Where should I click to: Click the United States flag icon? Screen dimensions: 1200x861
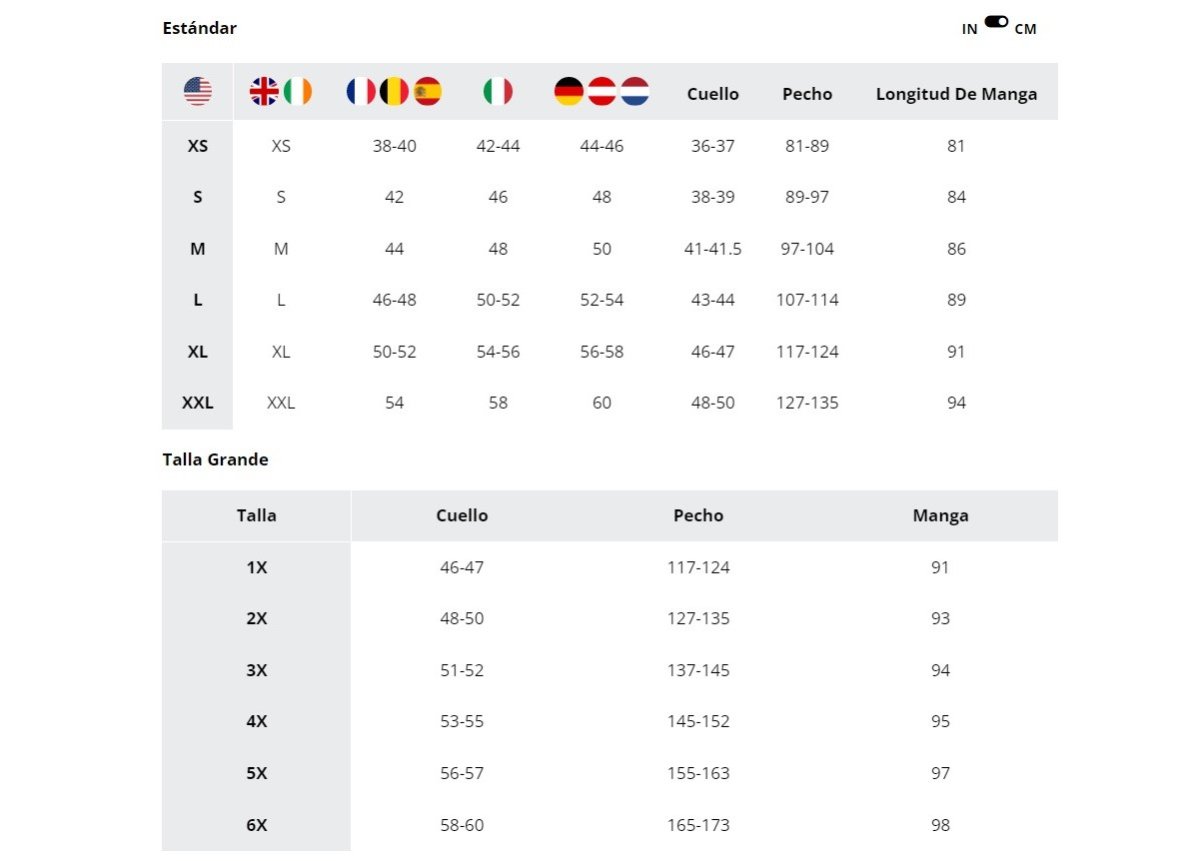[x=198, y=92]
